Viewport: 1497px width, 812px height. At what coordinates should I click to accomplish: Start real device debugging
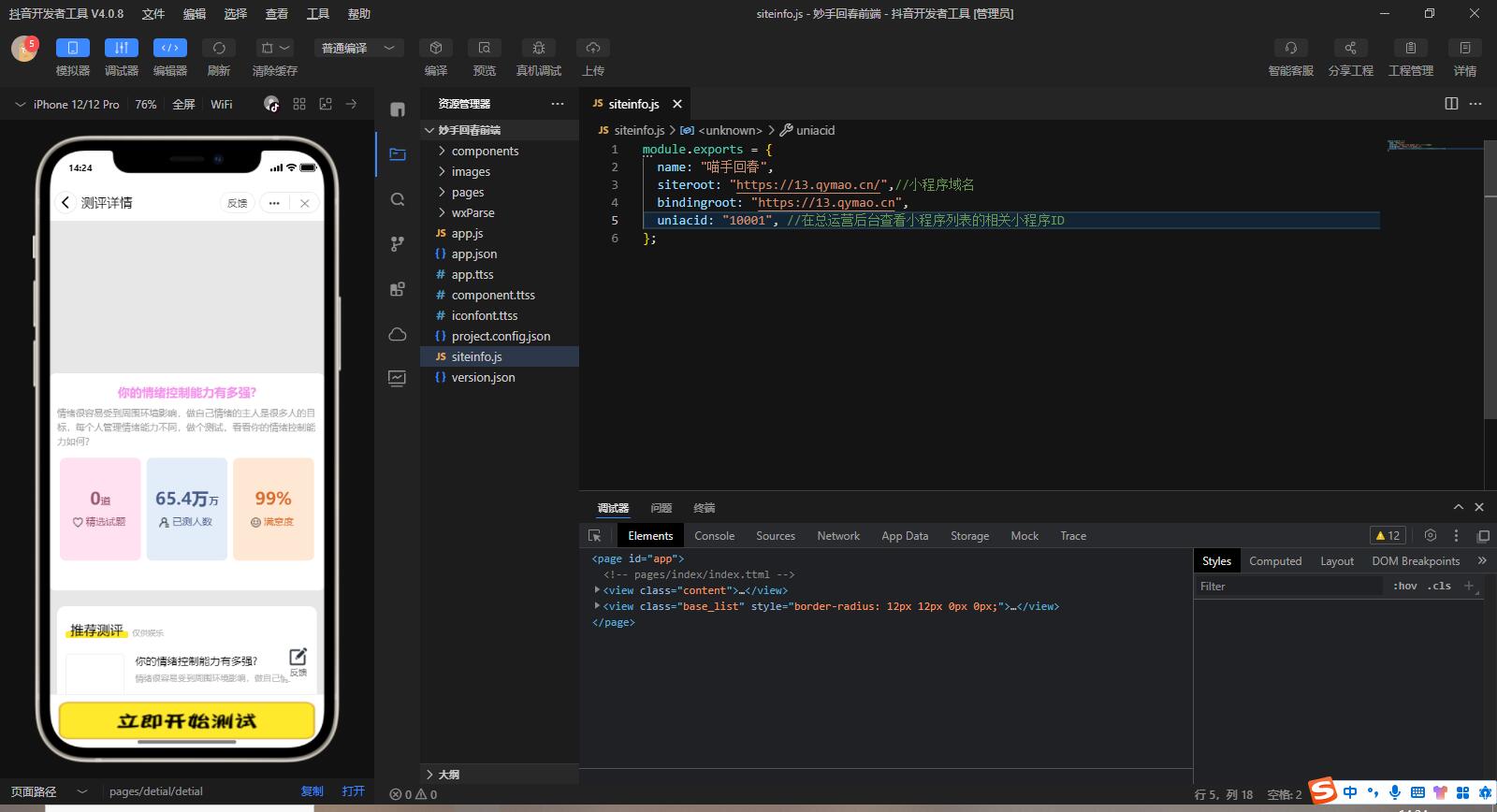pyautogui.click(x=538, y=48)
